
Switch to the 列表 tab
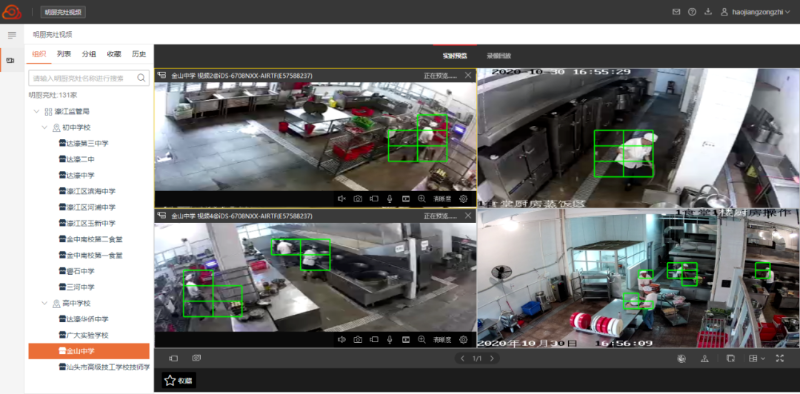[64, 54]
